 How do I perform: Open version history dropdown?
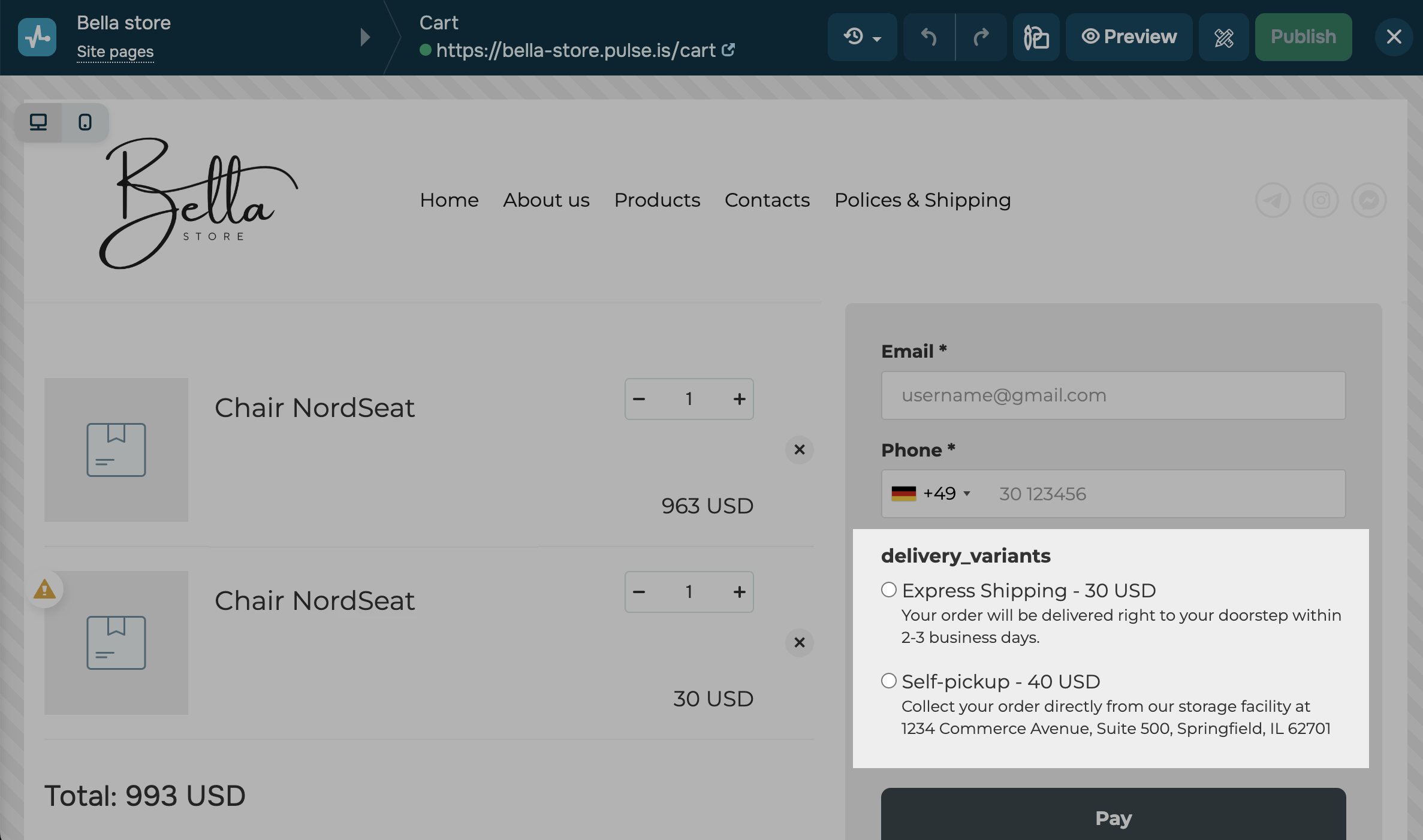click(x=862, y=37)
